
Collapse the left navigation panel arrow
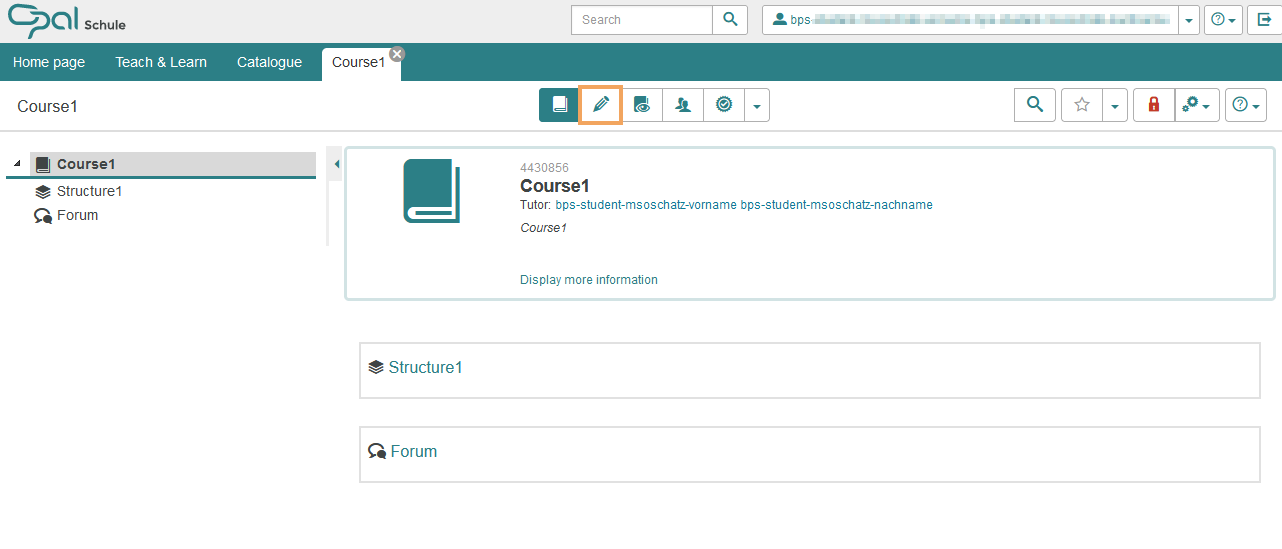coord(336,164)
